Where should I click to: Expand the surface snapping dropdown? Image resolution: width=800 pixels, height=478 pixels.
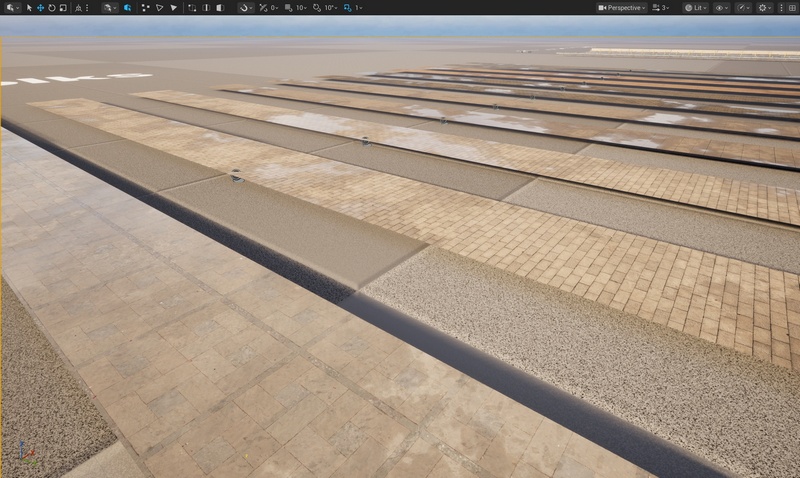(246, 7)
